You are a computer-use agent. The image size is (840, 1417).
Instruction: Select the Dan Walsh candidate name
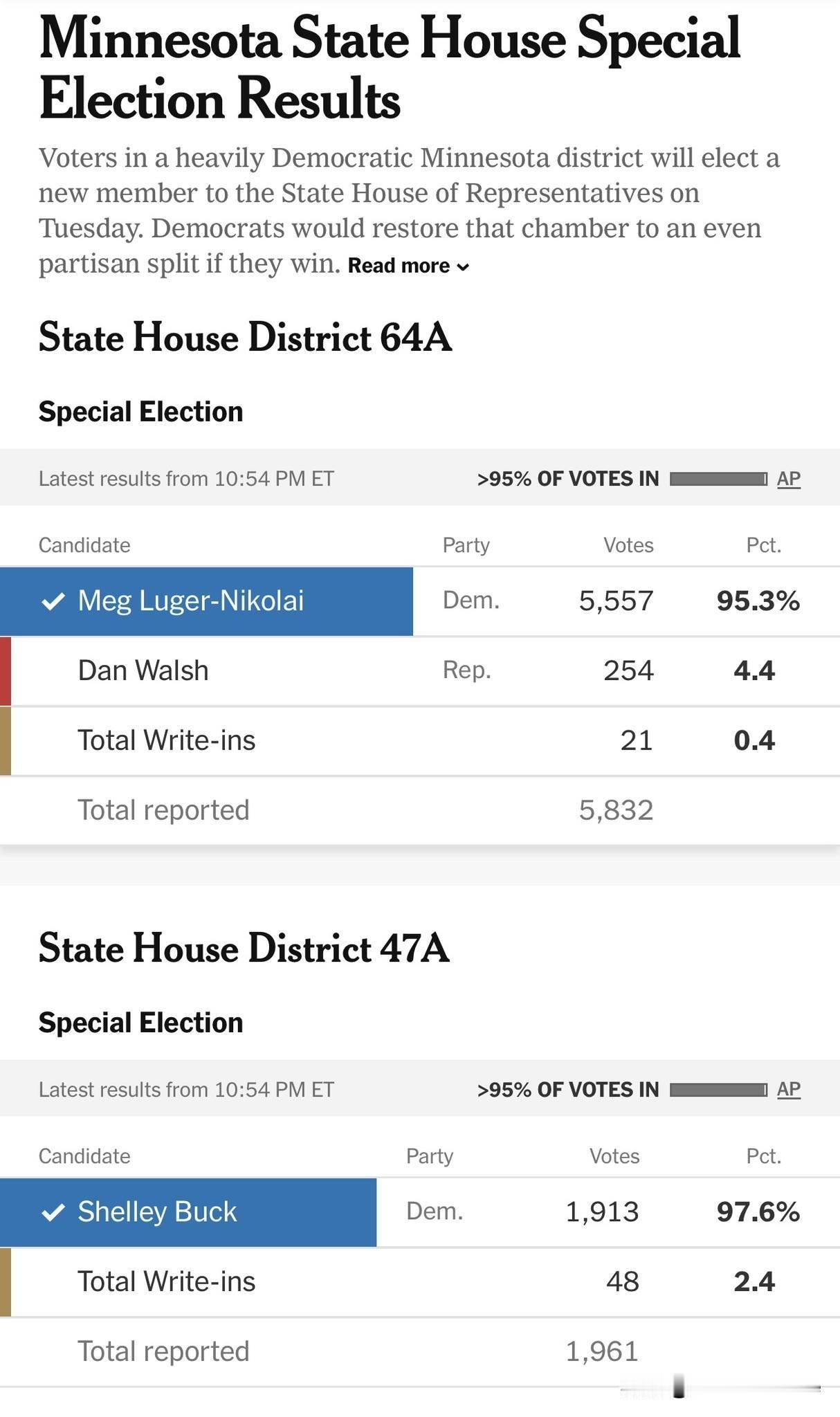tap(143, 671)
